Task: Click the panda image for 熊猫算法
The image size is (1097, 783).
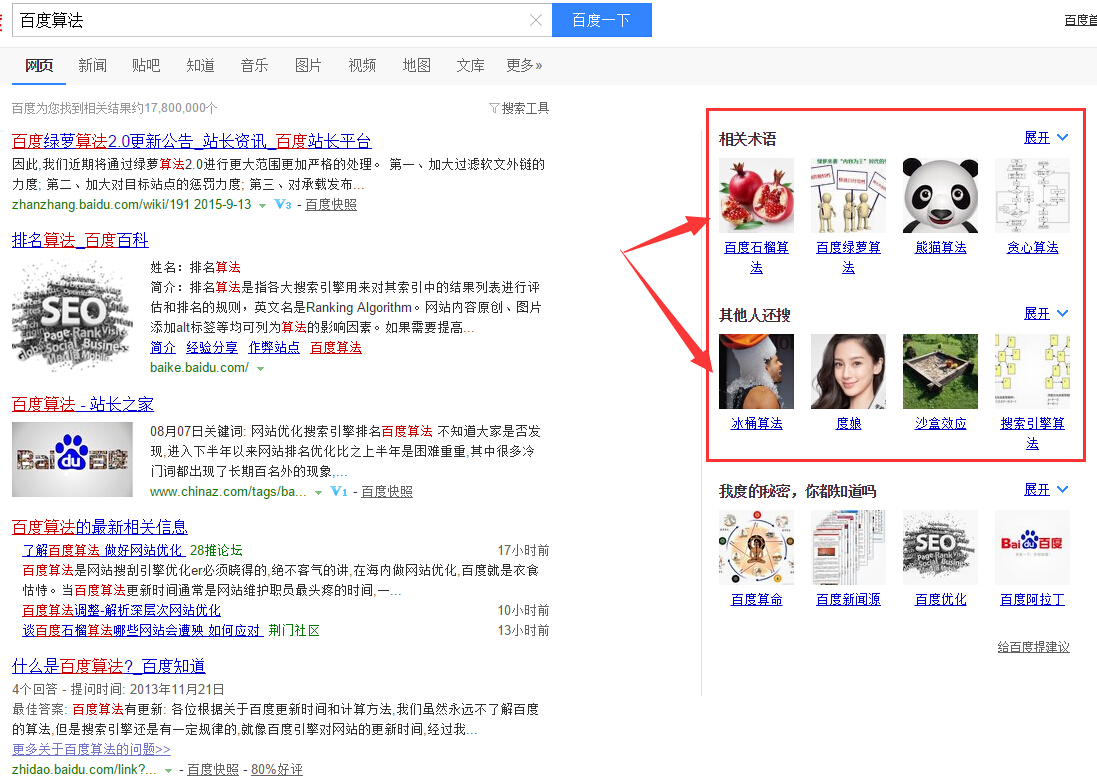Action: pos(940,195)
